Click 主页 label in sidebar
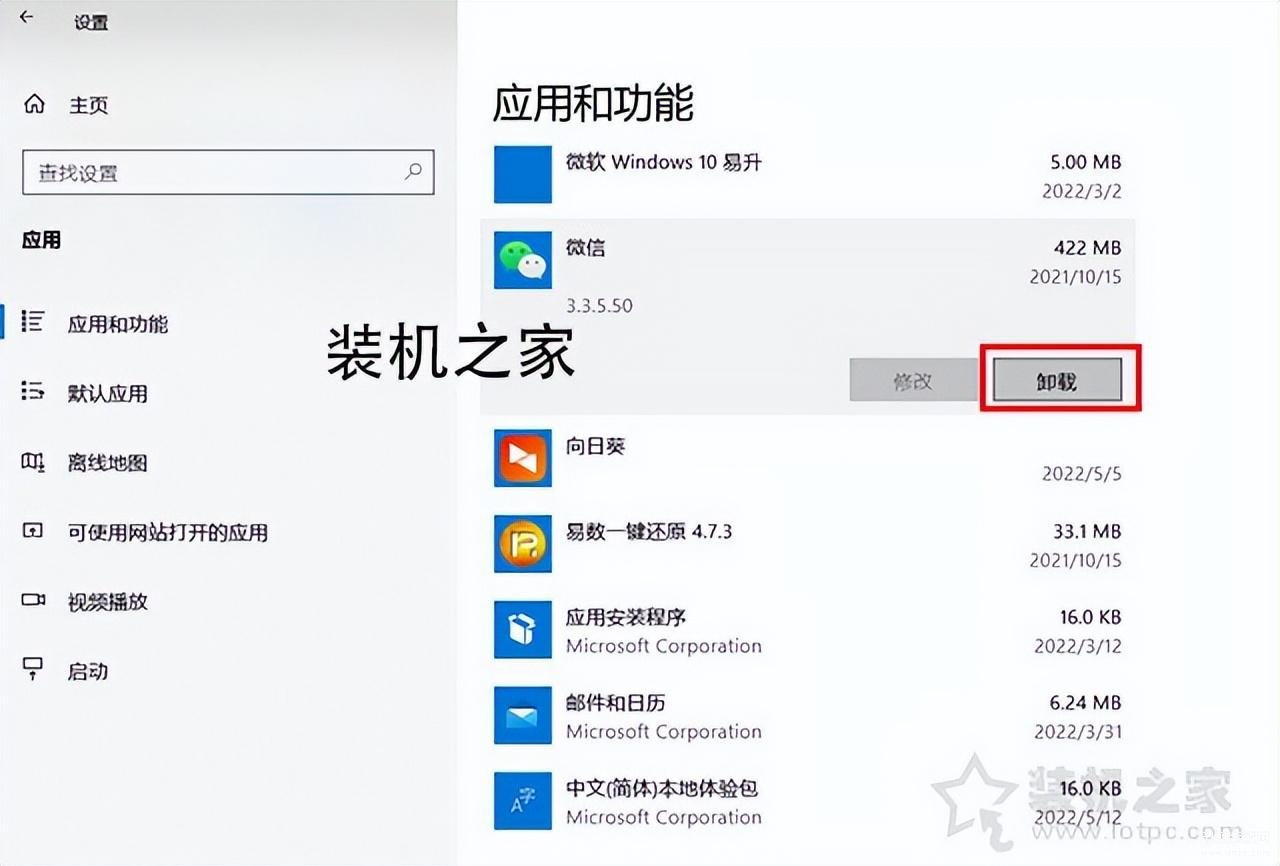The height and width of the screenshot is (866, 1280). [x=88, y=106]
